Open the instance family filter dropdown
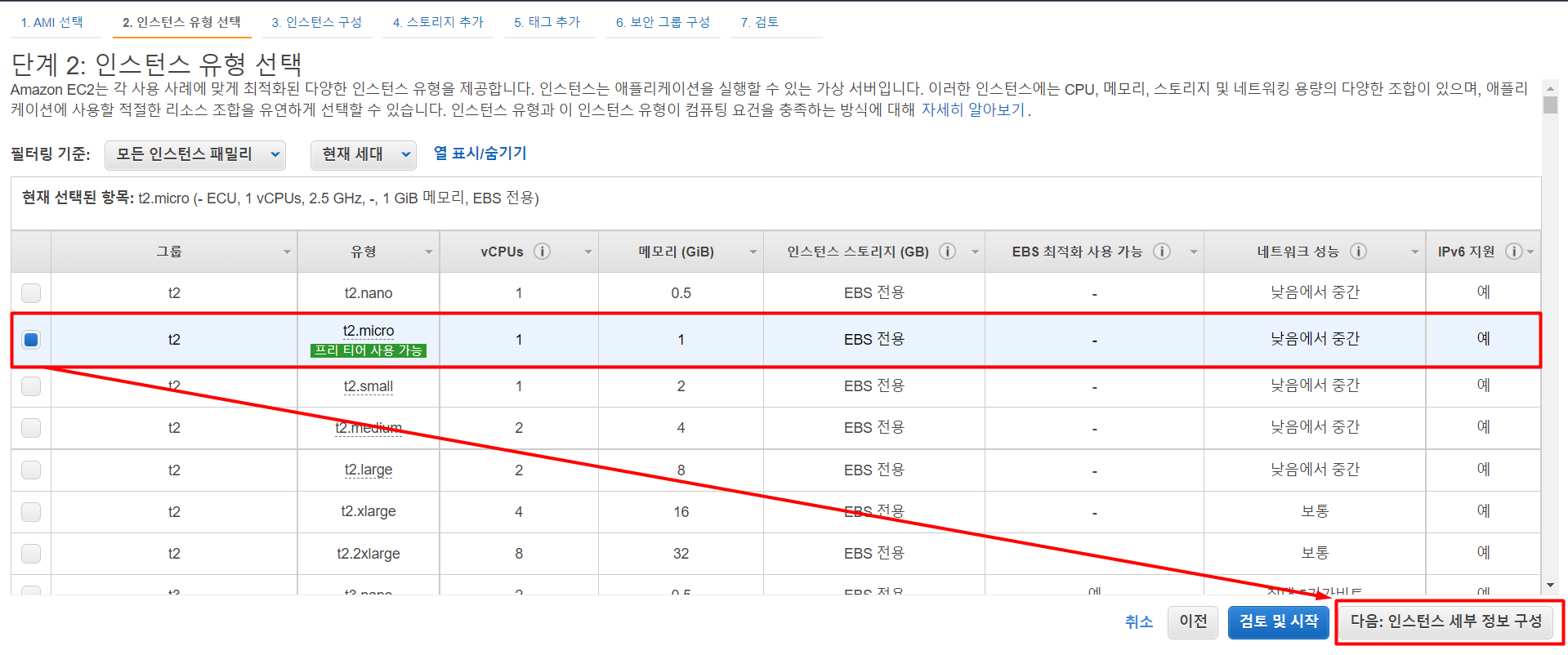1568x655 pixels. click(195, 154)
